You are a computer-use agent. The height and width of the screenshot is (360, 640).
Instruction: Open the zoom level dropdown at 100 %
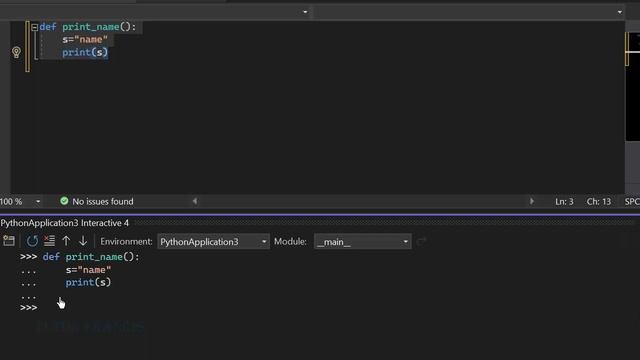point(38,202)
